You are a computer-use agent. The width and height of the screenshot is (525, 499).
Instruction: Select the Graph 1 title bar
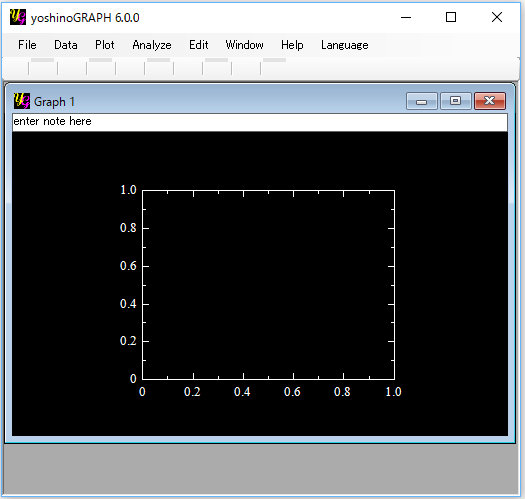click(218, 101)
